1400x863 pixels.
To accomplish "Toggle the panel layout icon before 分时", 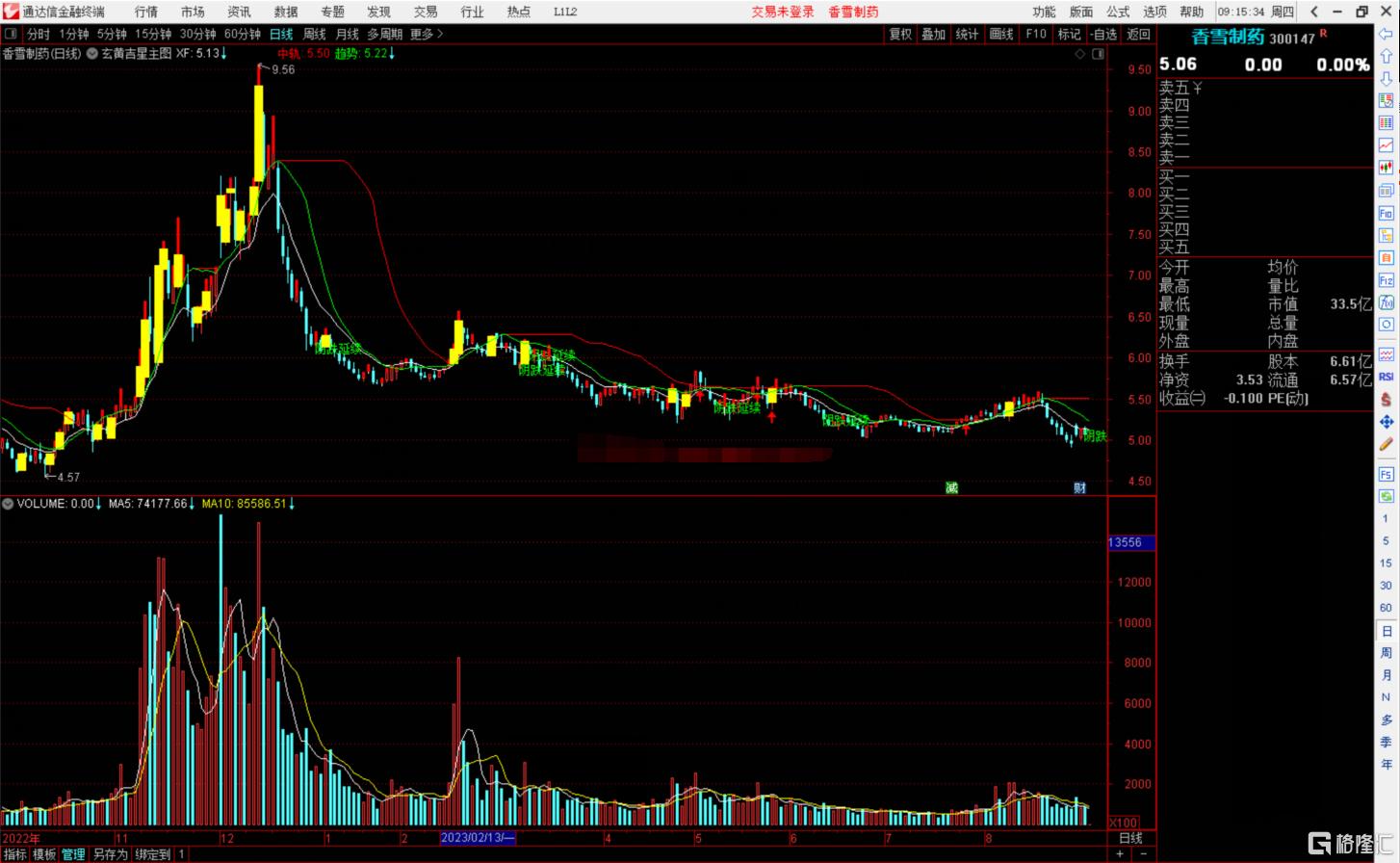I will [11, 34].
